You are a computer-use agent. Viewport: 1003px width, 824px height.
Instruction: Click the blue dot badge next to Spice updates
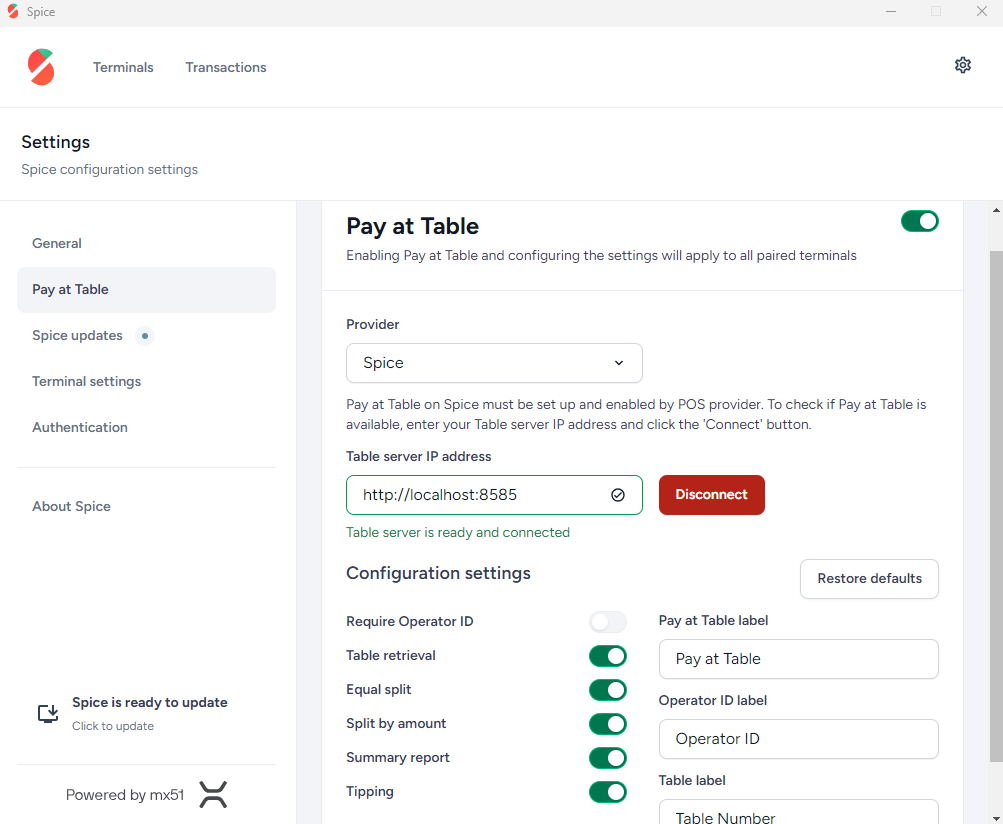coord(145,336)
